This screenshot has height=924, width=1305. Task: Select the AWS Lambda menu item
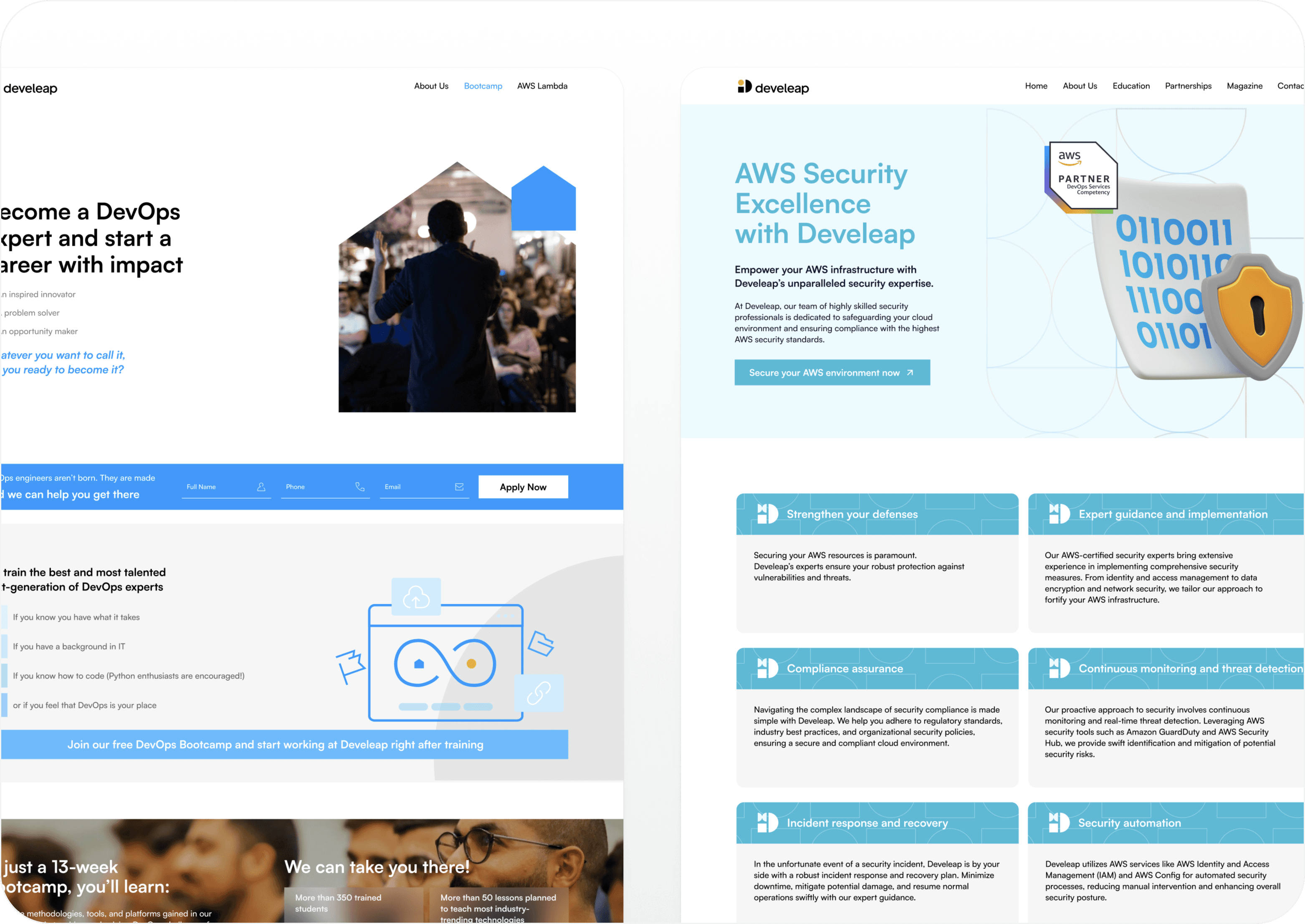point(542,86)
